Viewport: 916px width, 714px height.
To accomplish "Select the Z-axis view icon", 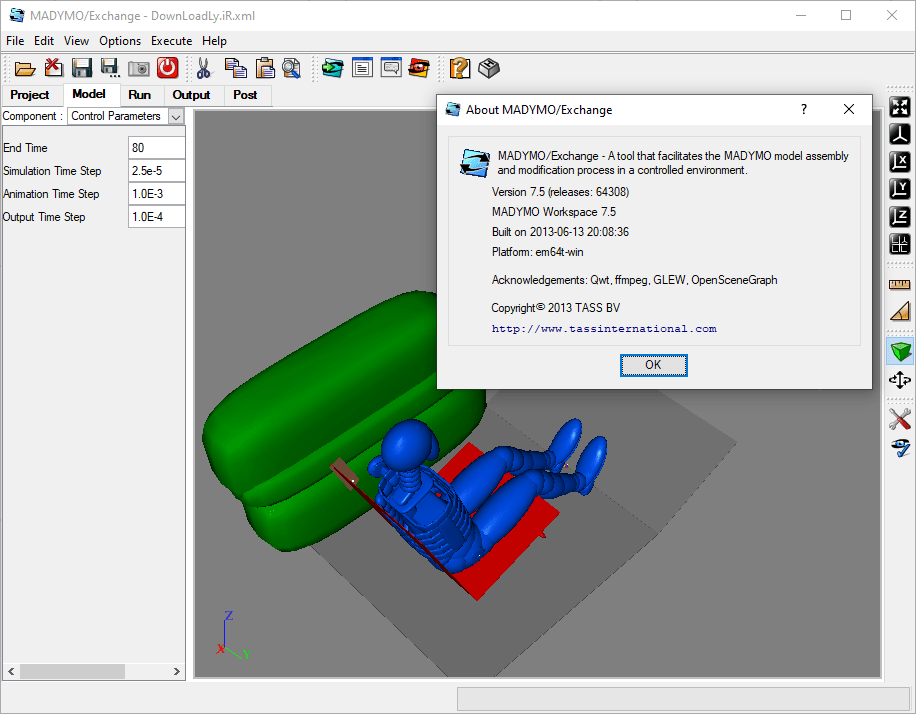I will (x=899, y=215).
